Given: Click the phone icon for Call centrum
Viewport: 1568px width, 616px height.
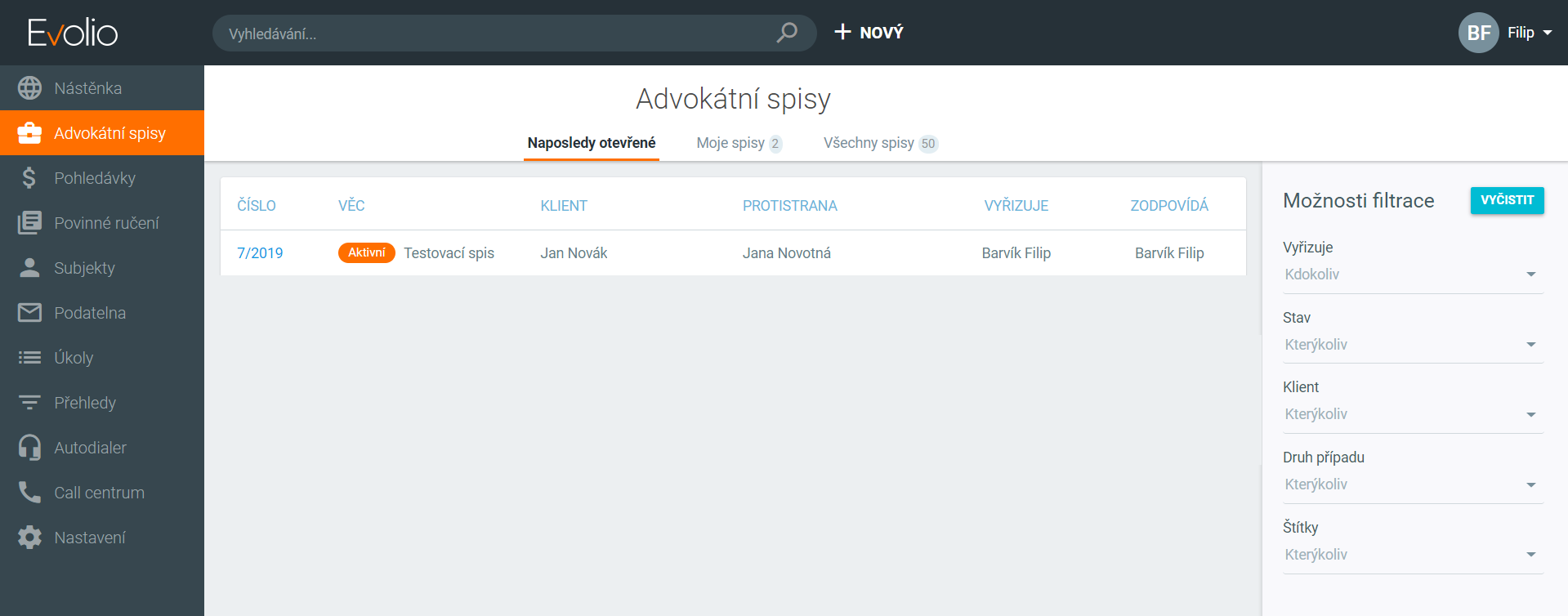Looking at the screenshot, I should tap(29, 493).
